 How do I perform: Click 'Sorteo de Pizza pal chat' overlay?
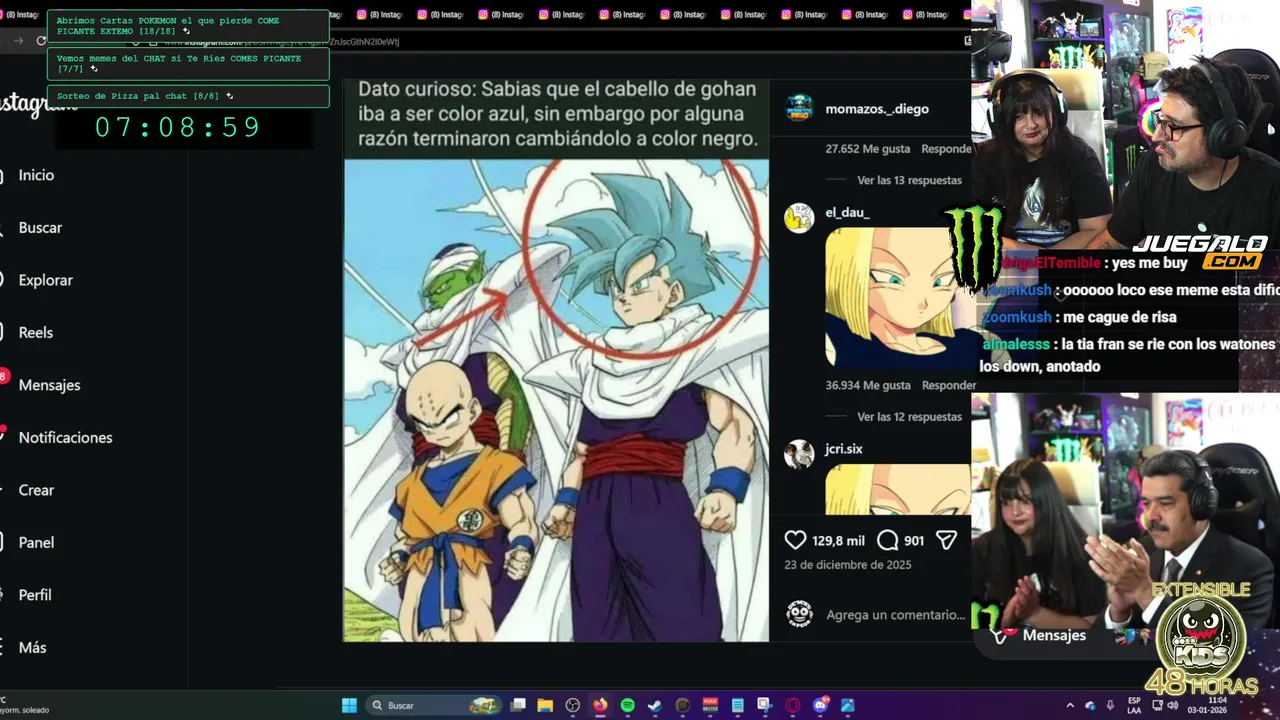(x=188, y=96)
